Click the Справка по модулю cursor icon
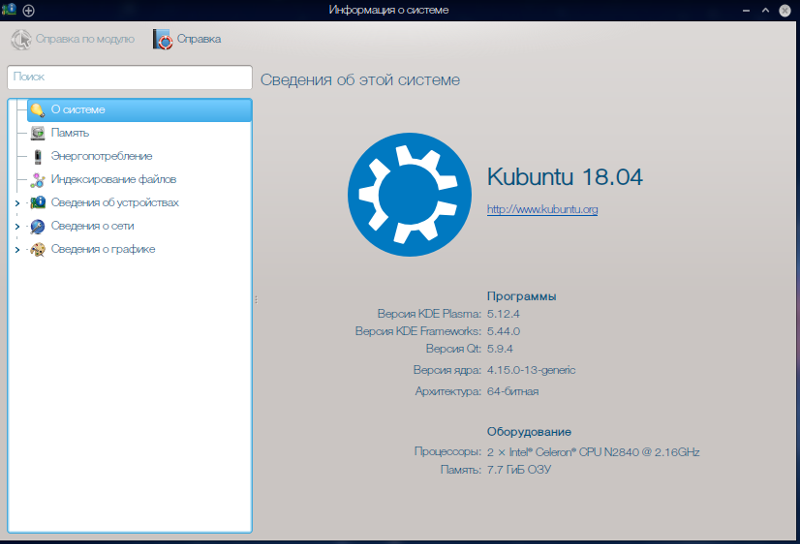The image size is (800, 544). pos(21,39)
